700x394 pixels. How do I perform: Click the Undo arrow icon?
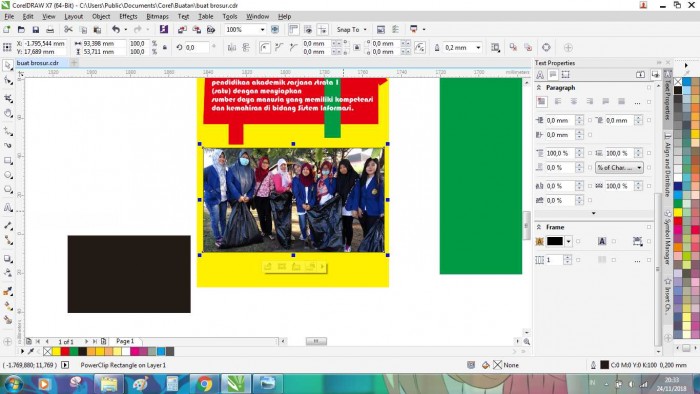[116, 29]
